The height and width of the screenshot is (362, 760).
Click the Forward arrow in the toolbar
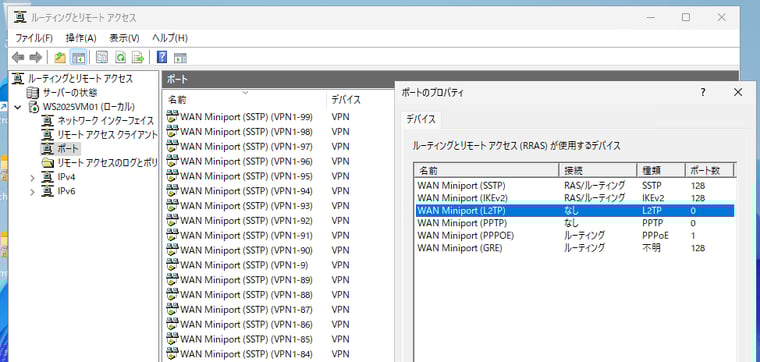[x=35, y=58]
